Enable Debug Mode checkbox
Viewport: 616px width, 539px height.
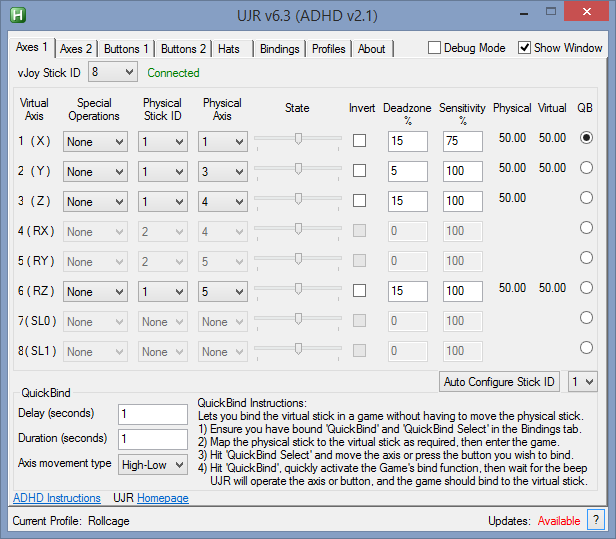point(435,48)
